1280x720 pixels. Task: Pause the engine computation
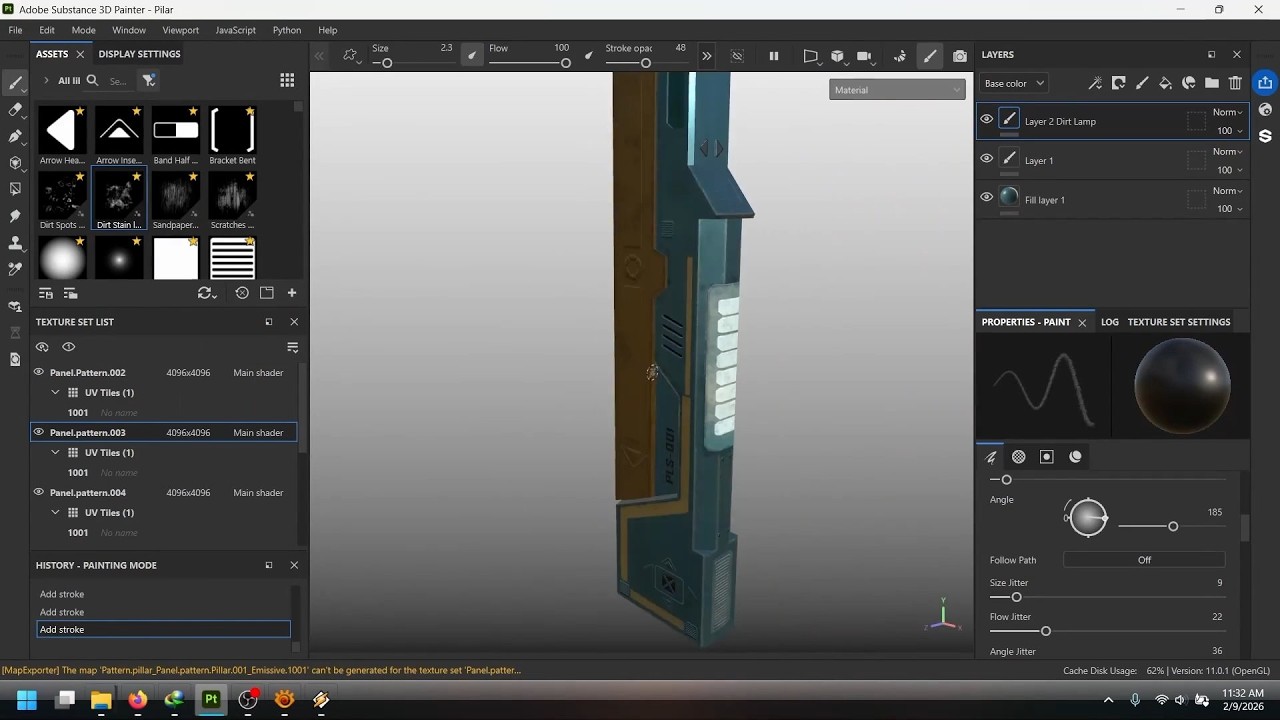773,56
